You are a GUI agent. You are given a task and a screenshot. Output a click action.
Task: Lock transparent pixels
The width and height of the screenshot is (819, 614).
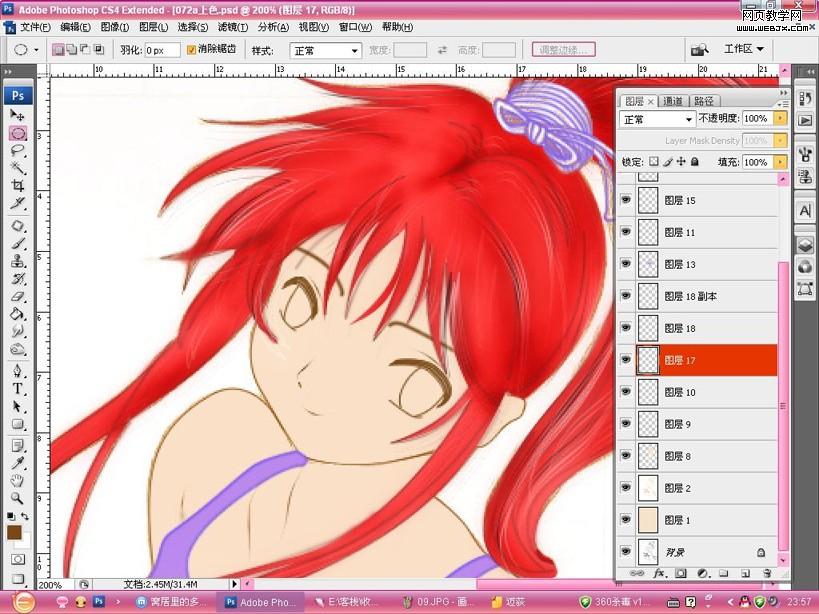coord(653,162)
